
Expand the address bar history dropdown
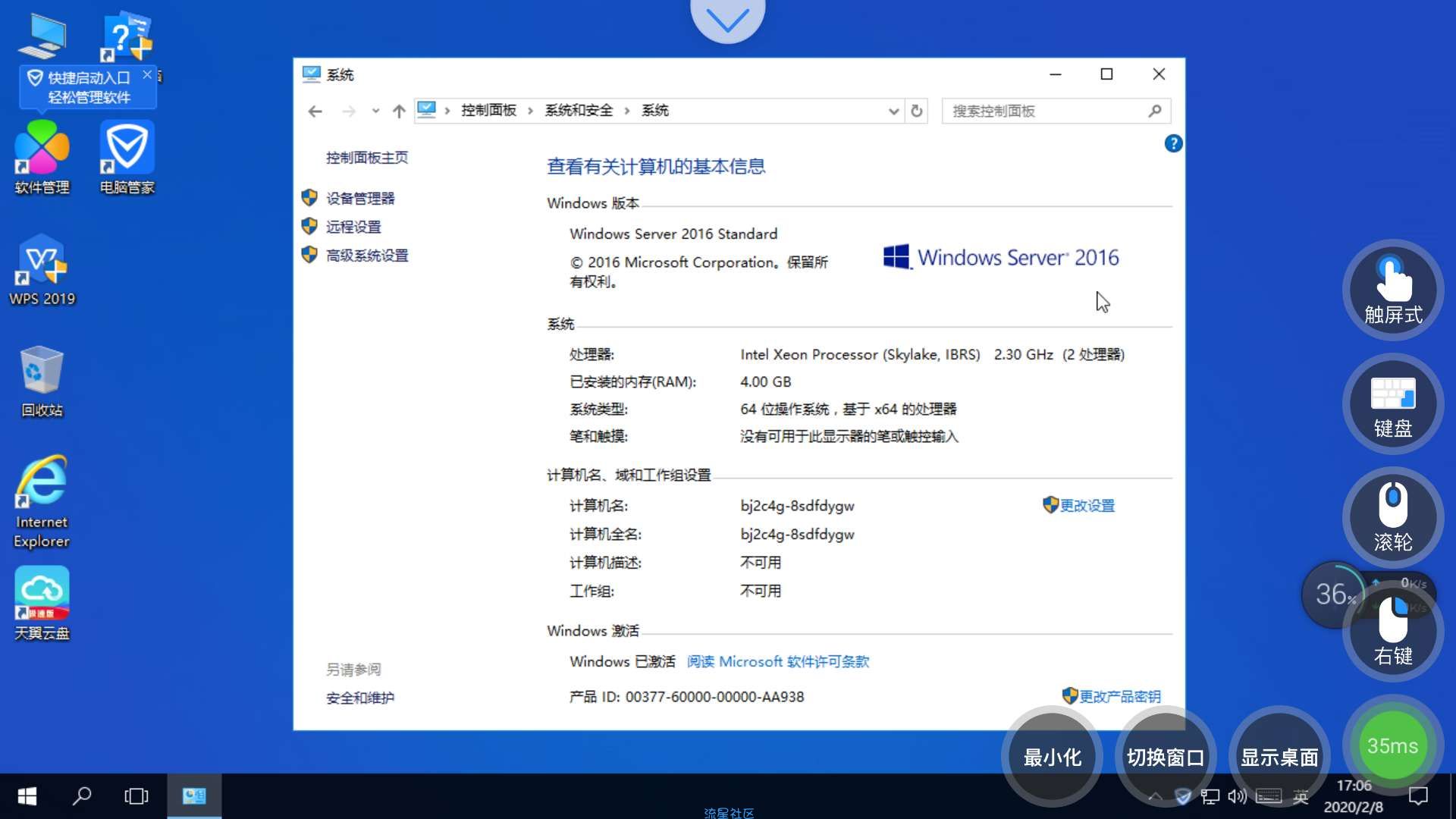pyautogui.click(x=893, y=111)
